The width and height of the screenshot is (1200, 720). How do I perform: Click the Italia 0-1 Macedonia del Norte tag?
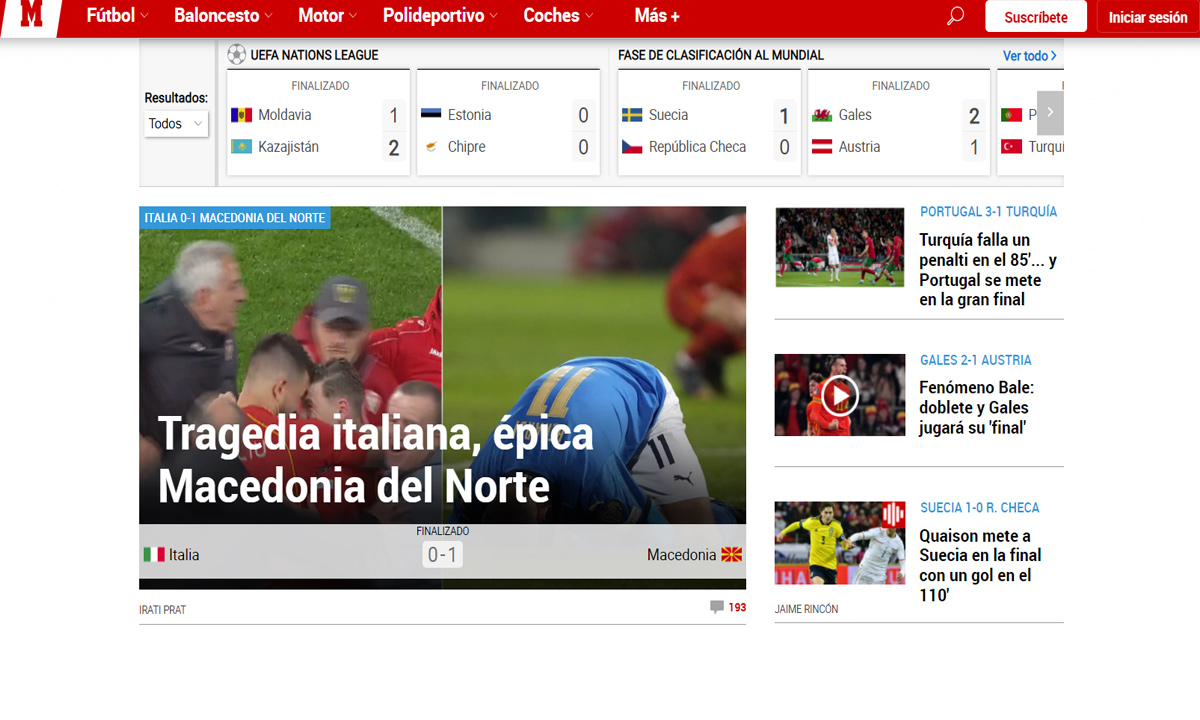click(234, 217)
